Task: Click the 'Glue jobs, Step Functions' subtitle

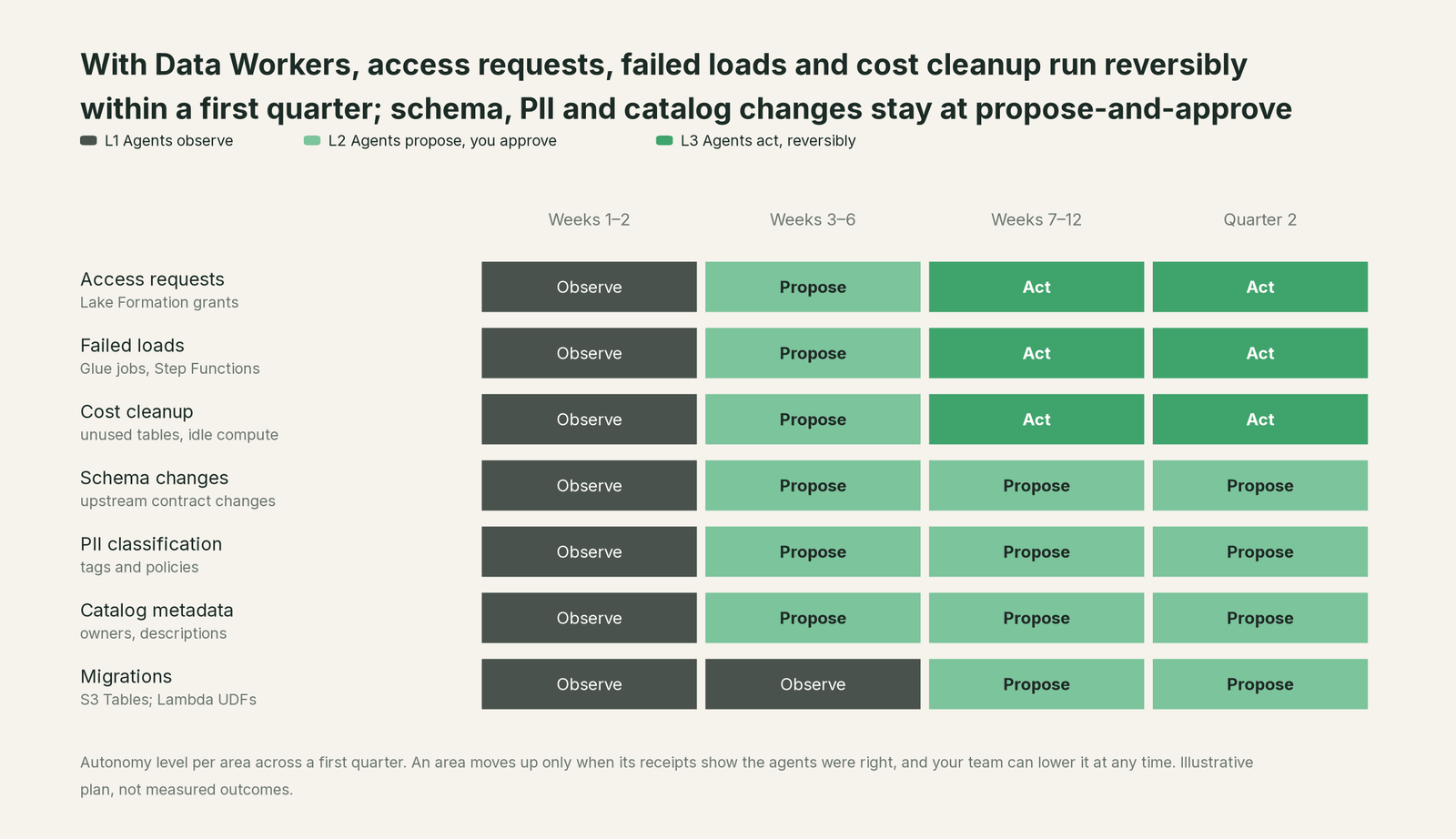Action: coord(170,369)
